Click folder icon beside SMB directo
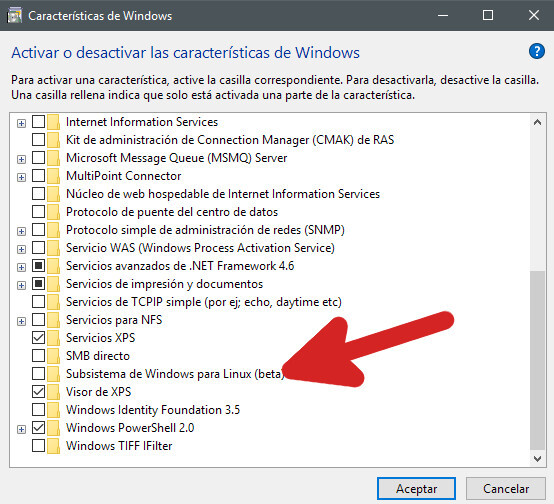 53,356
